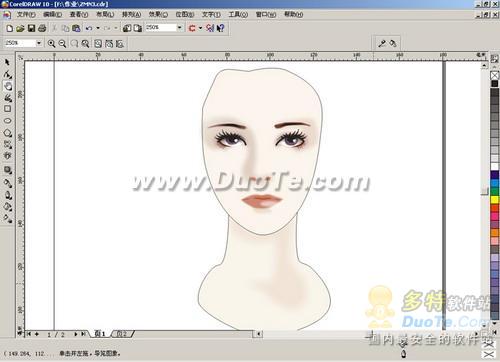Activate the What's This help pointer
This screenshot has height=362, width=500.
click(x=220, y=28)
